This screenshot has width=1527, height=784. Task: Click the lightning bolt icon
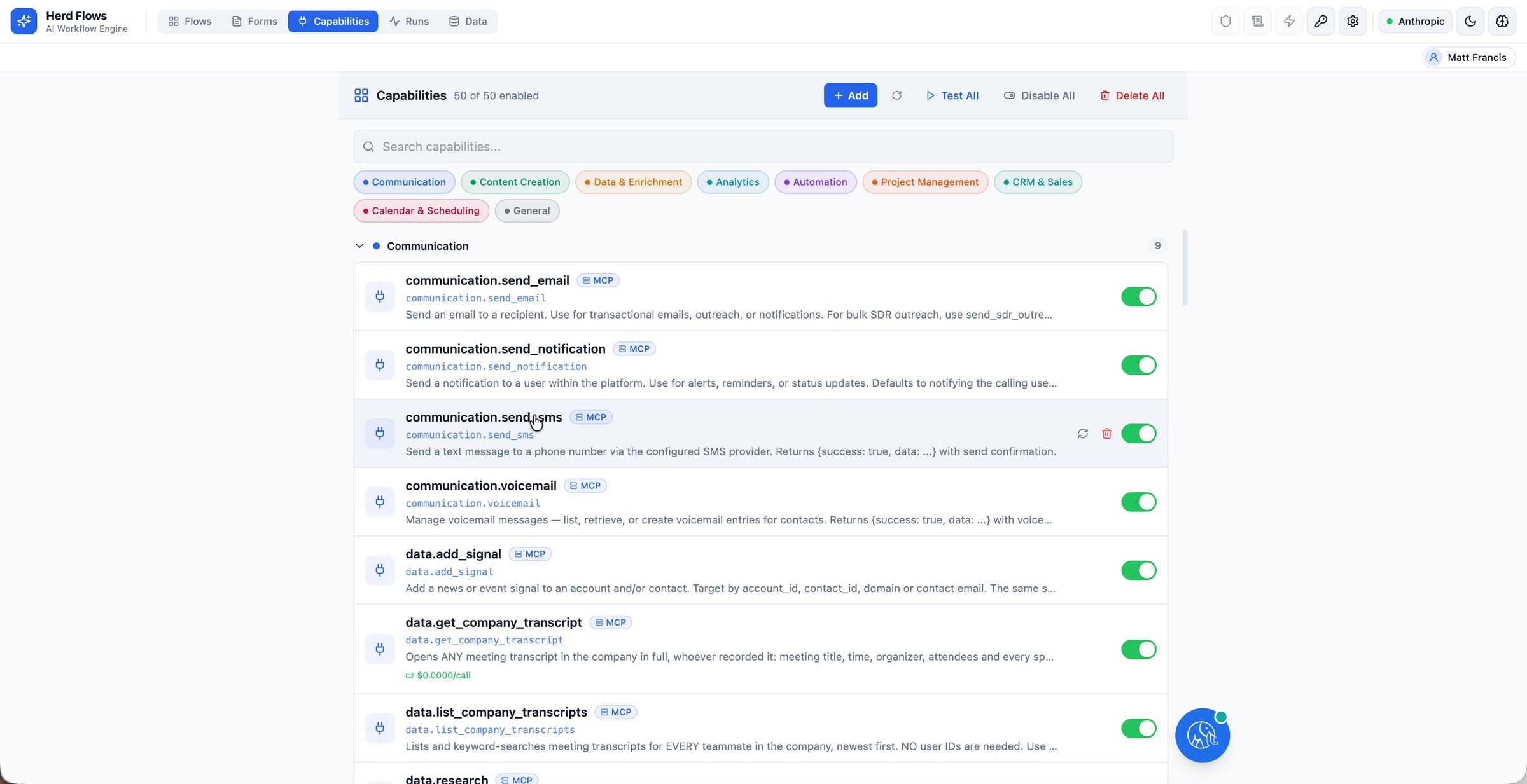pyautogui.click(x=1289, y=21)
